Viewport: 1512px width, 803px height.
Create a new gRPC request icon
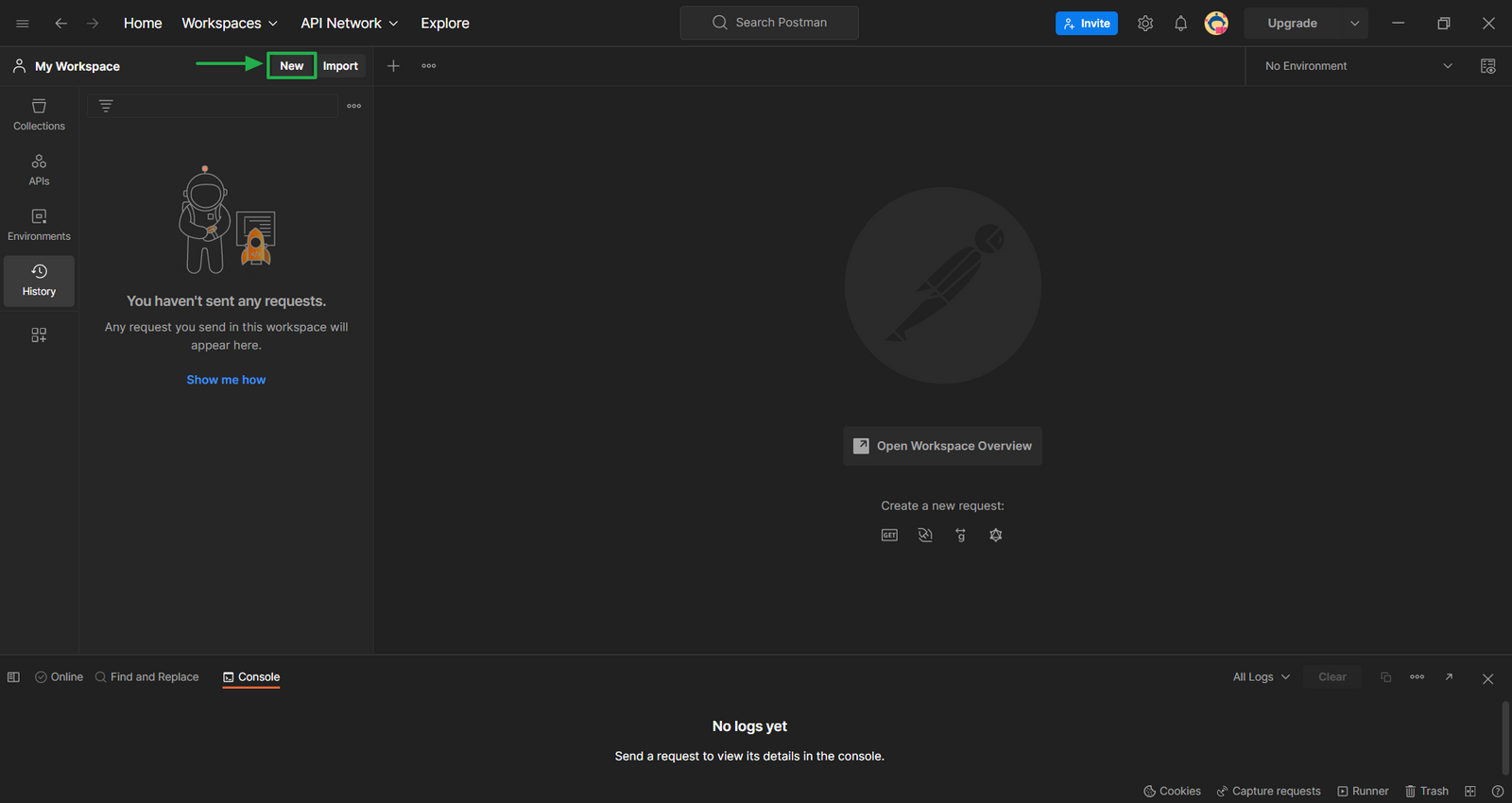point(960,535)
